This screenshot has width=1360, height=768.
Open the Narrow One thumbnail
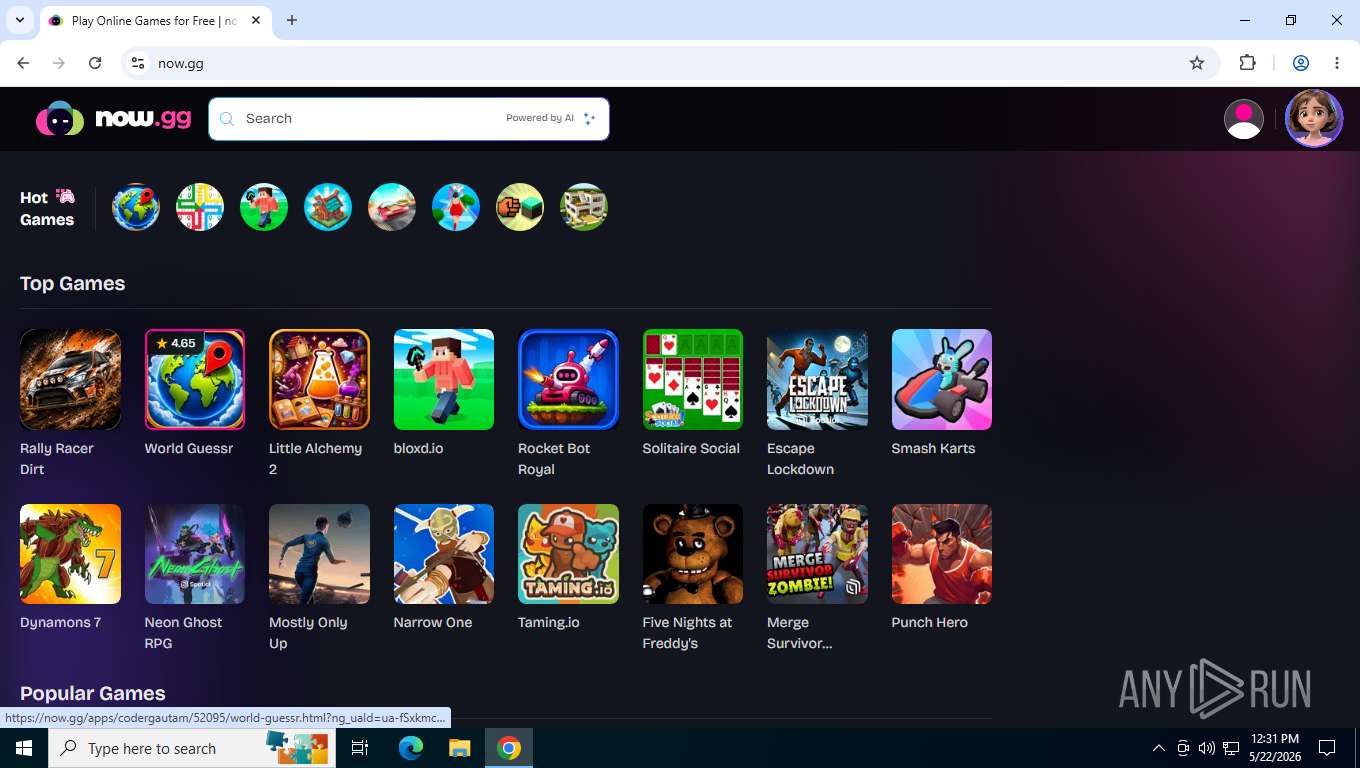444,554
